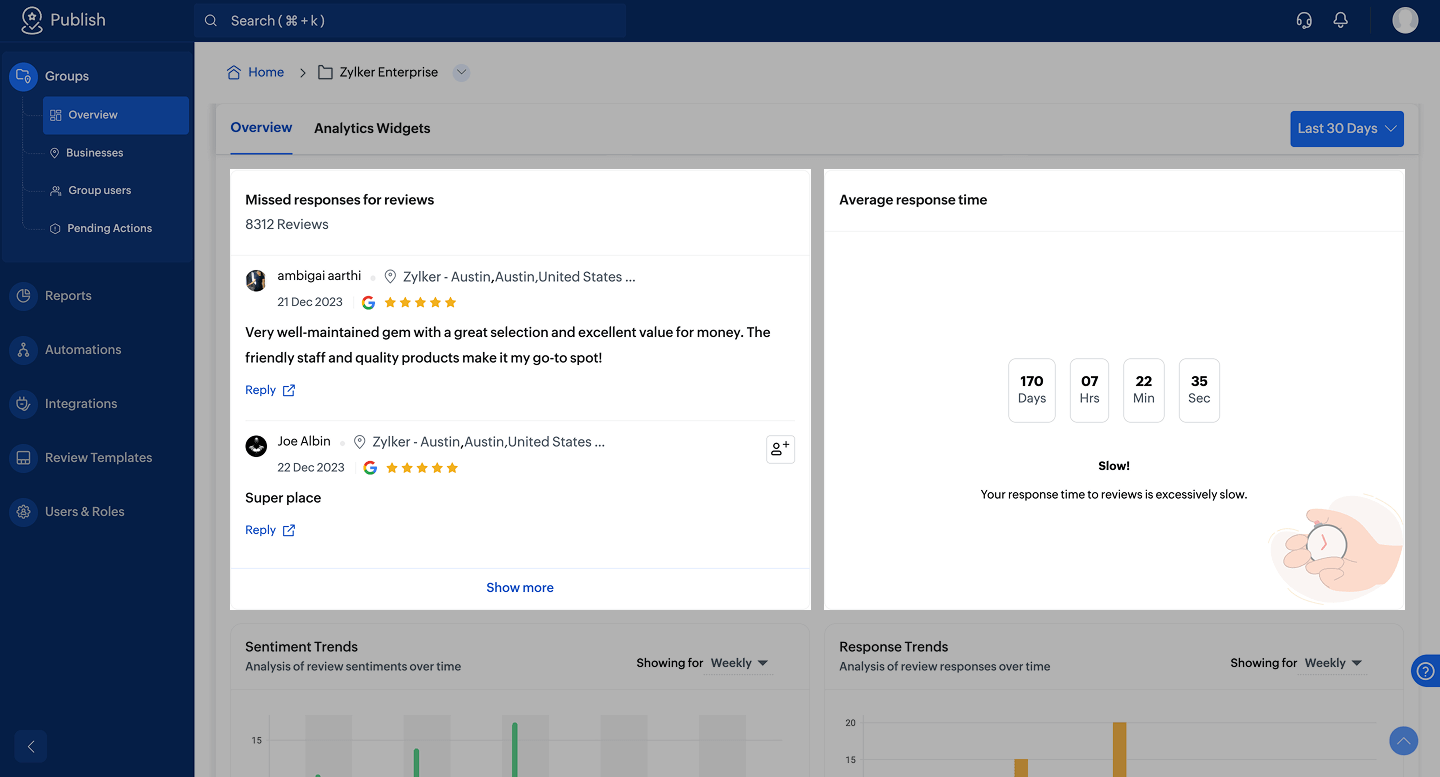The width and height of the screenshot is (1440, 777).
Task: Open Businesses in the sidebar
Action: pyautogui.click(x=95, y=153)
